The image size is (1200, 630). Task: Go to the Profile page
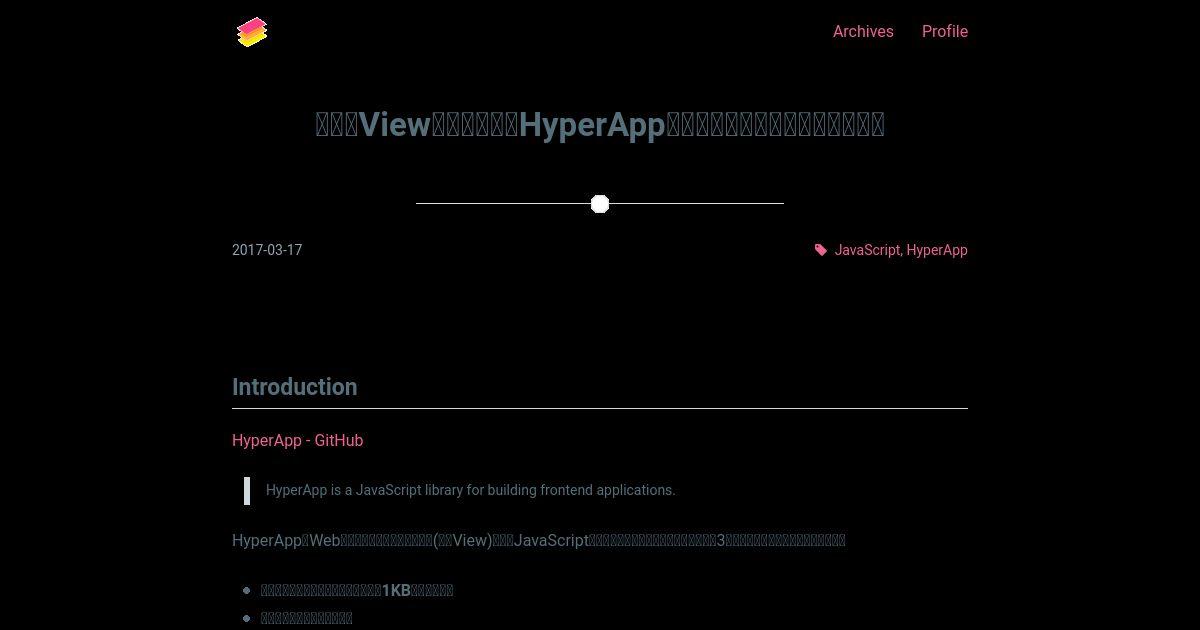945,31
